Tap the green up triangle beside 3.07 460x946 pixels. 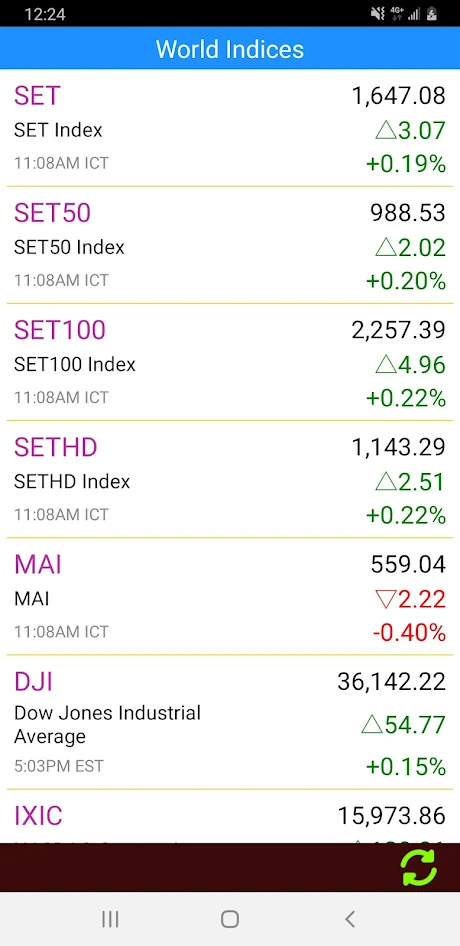[x=385, y=130]
